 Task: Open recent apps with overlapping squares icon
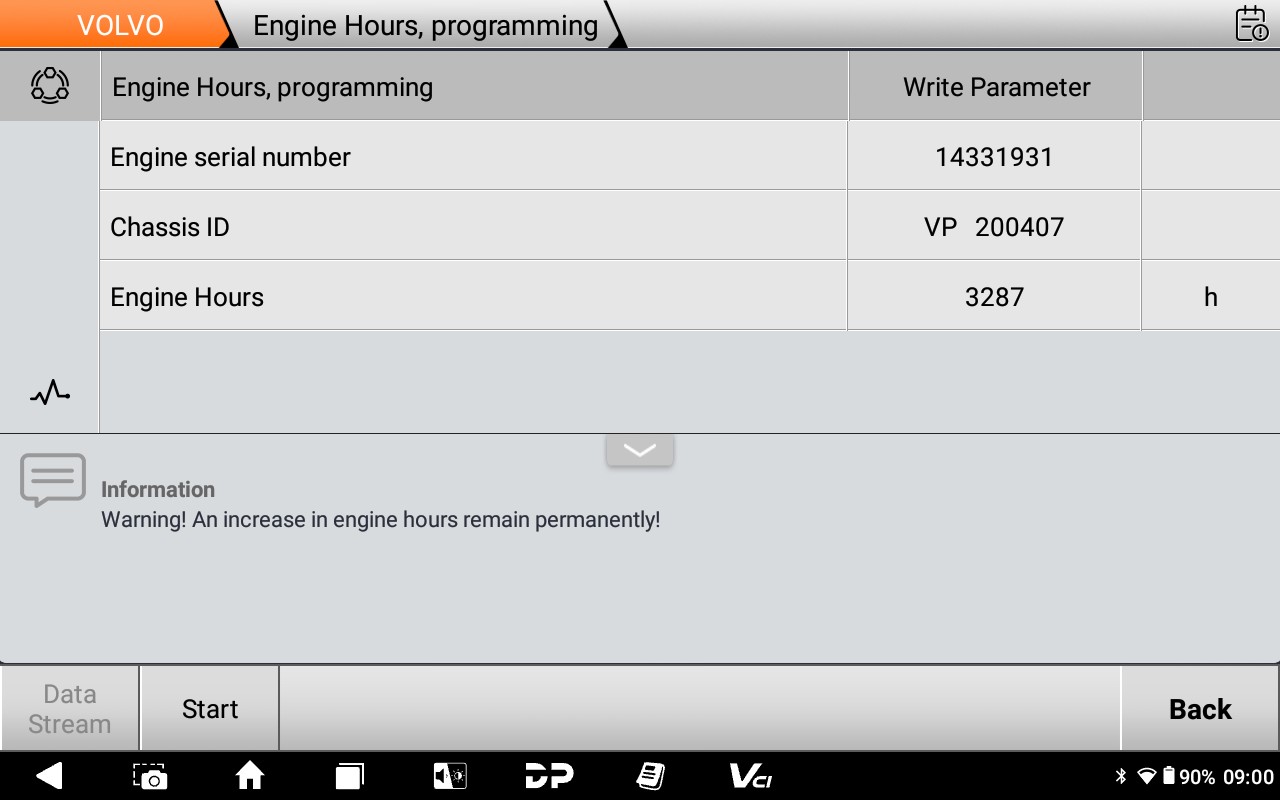[x=349, y=776]
